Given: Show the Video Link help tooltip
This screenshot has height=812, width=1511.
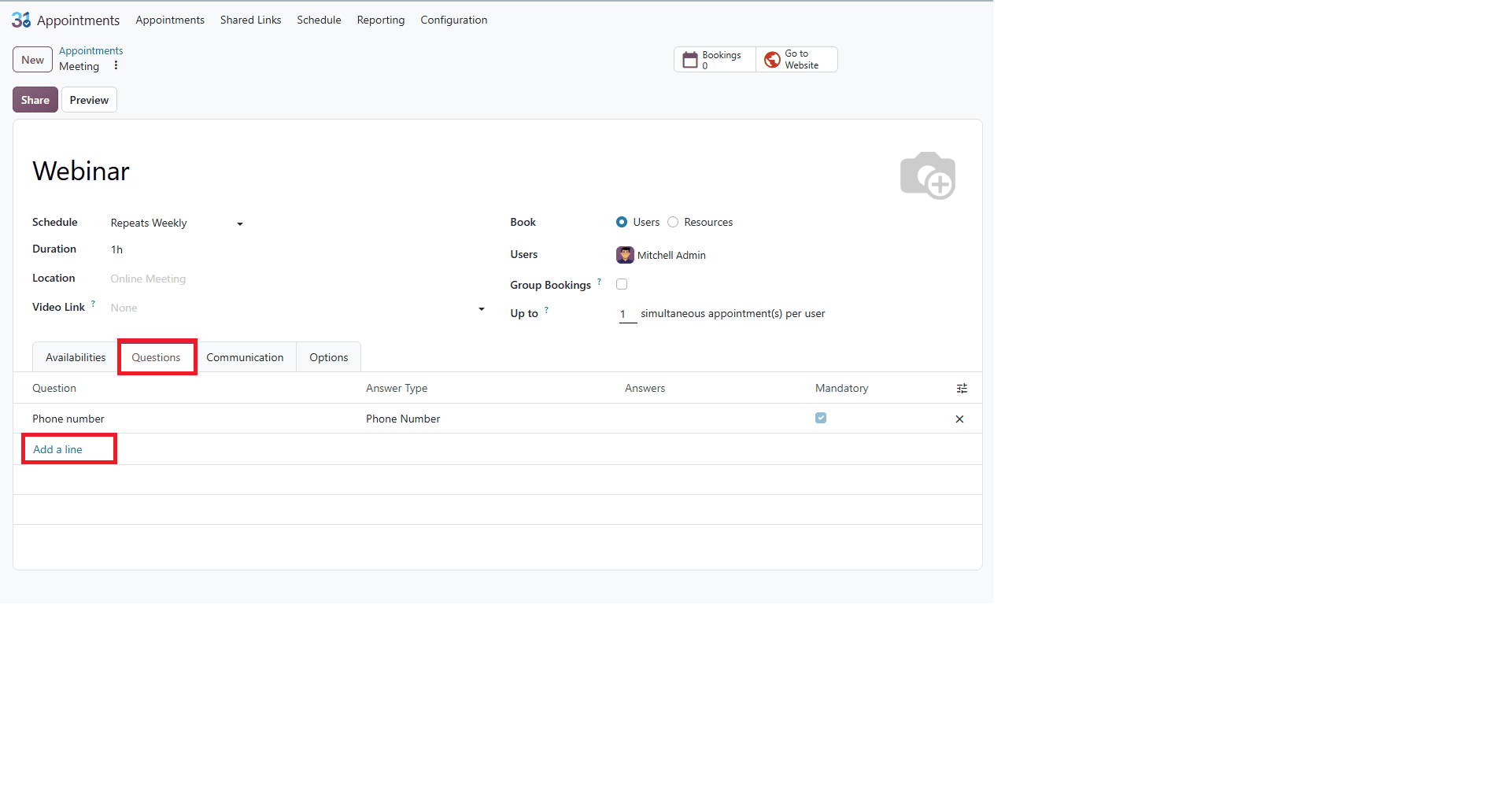Looking at the screenshot, I should tap(93, 304).
